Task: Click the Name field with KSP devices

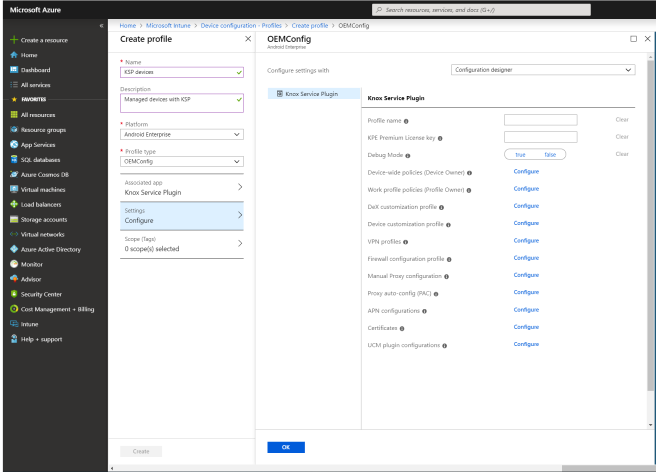Action: click(x=182, y=72)
